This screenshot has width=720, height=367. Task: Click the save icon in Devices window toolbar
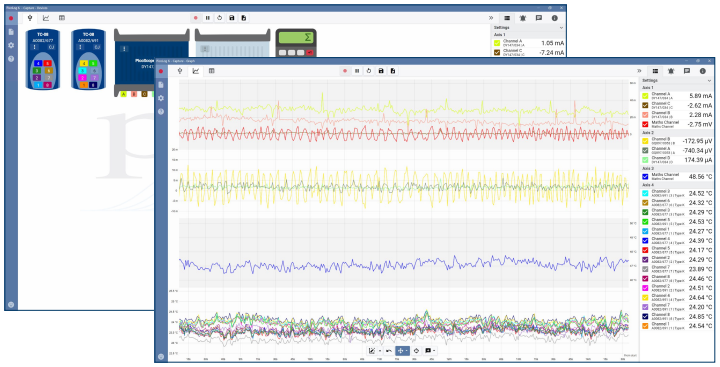click(x=231, y=18)
